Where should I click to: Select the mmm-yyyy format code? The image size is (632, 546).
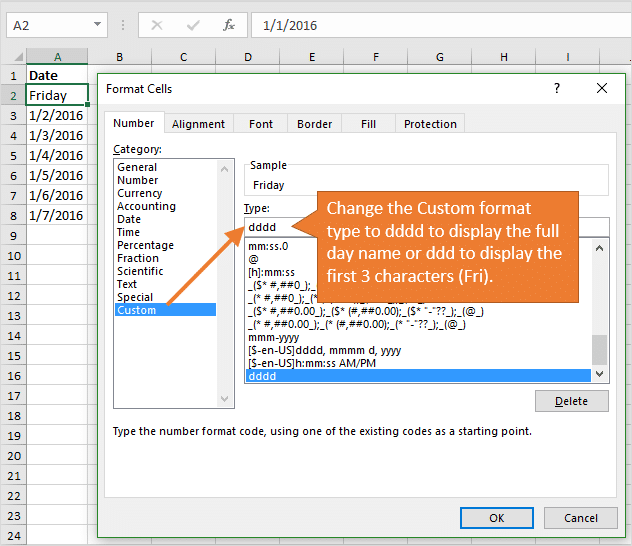pos(274,337)
